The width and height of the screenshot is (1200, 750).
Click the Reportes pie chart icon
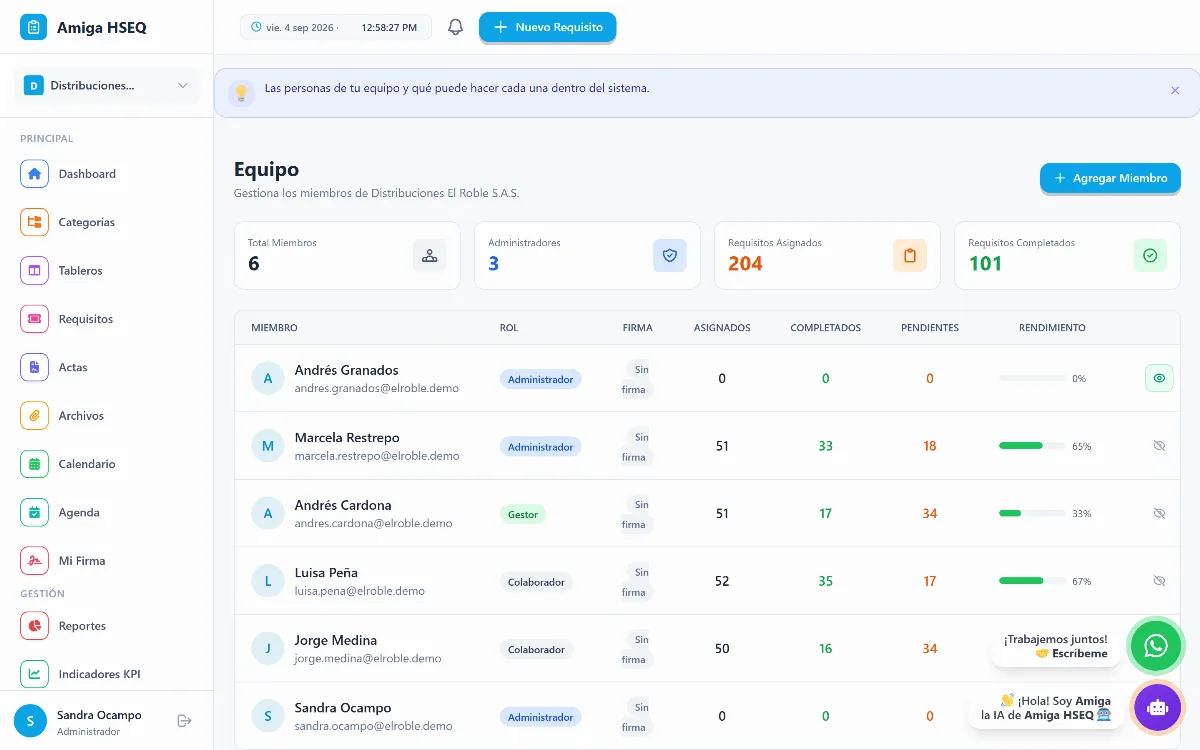(x=34, y=626)
